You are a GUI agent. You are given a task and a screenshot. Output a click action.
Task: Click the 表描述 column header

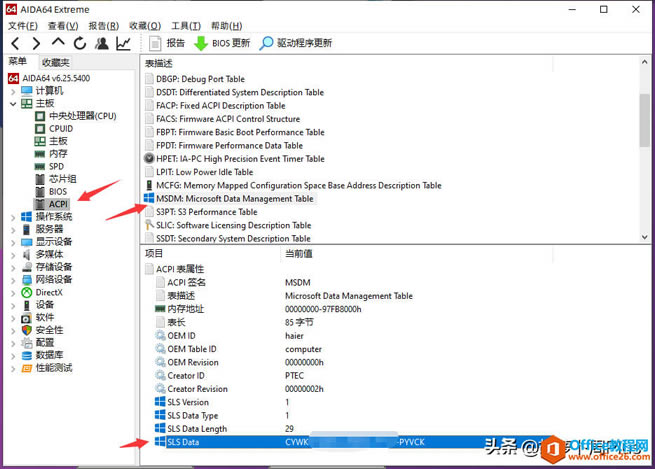(159, 63)
